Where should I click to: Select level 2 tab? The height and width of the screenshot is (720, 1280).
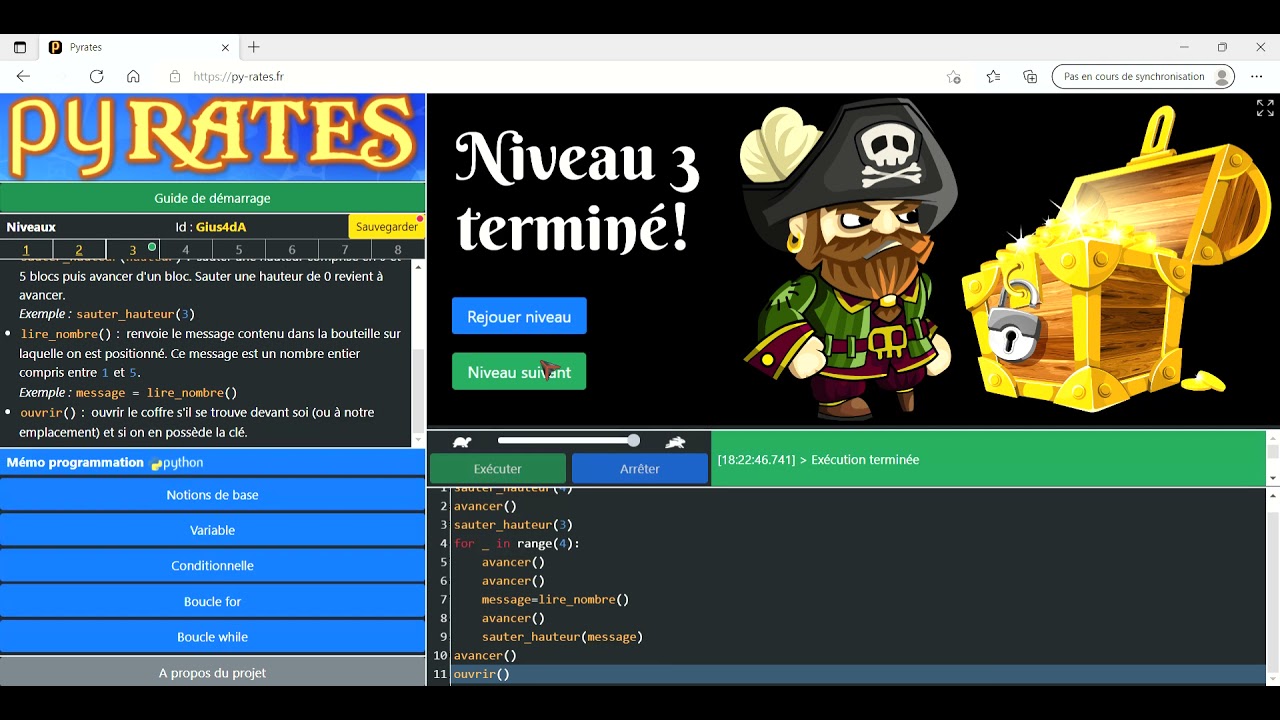pyautogui.click(x=79, y=249)
